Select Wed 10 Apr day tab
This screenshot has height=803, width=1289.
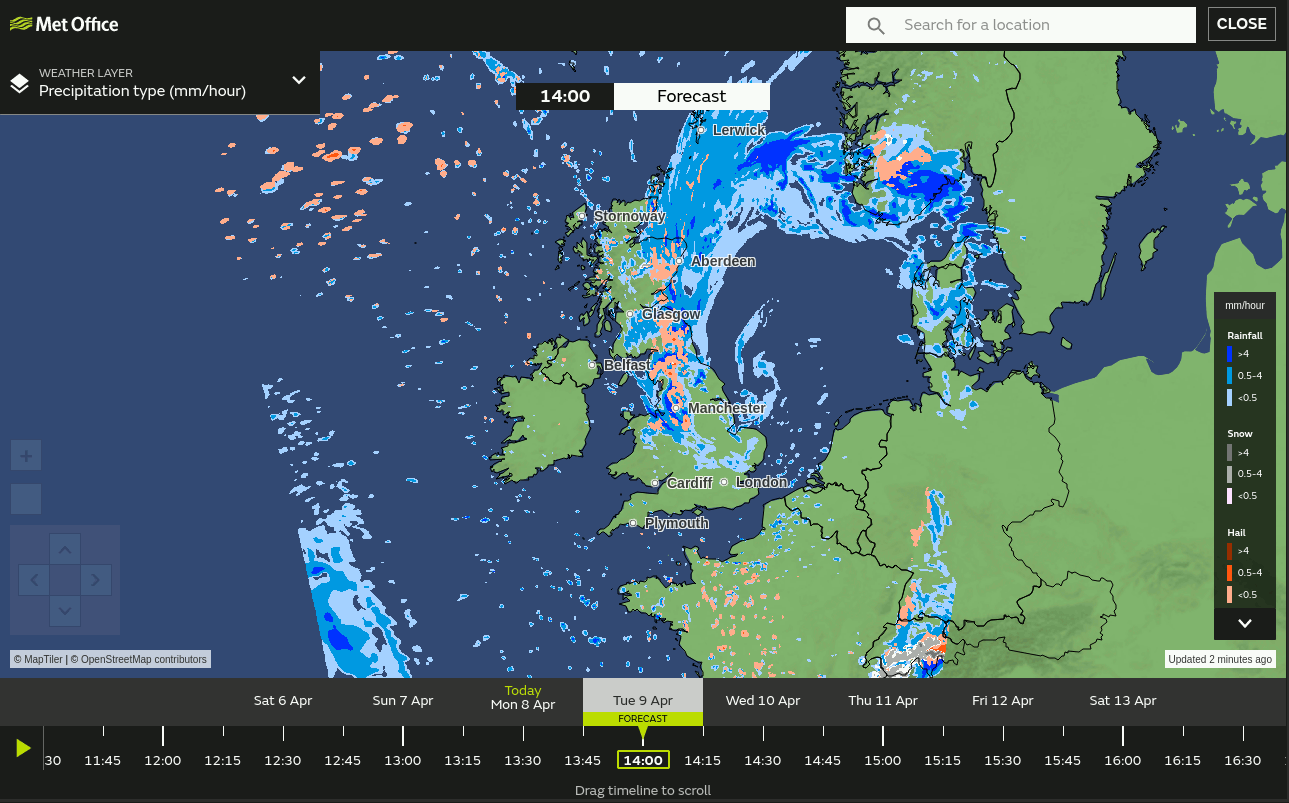(x=763, y=701)
